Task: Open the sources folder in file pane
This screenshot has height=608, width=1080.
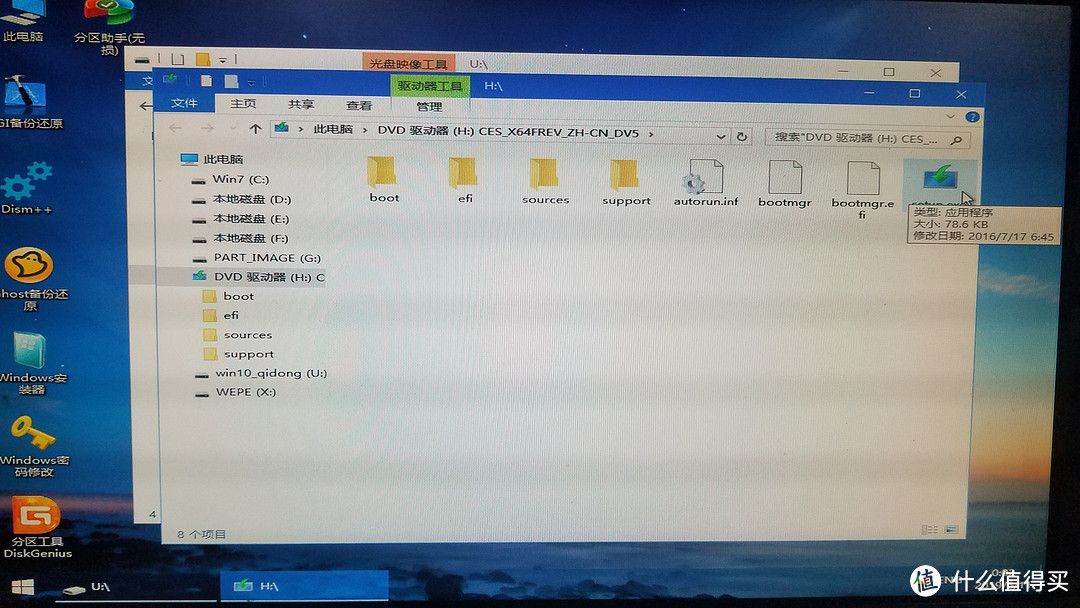Action: coord(545,178)
